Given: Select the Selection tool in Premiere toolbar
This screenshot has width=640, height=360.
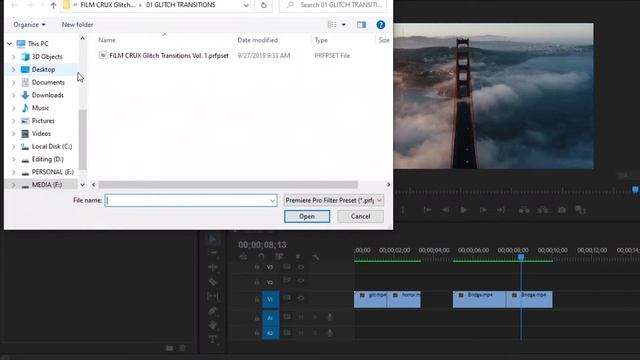Looking at the screenshot, I should tap(213, 239).
